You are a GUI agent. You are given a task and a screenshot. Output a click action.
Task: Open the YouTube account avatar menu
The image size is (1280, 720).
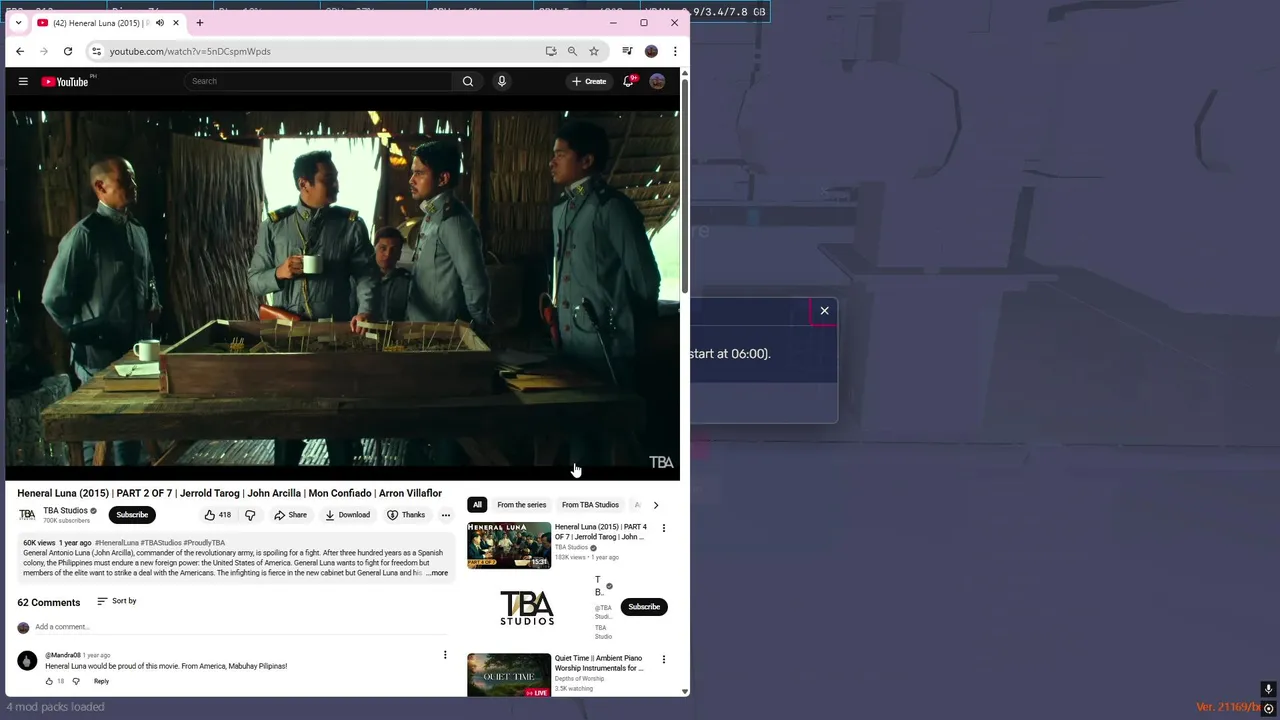pyautogui.click(x=657, y=81)
